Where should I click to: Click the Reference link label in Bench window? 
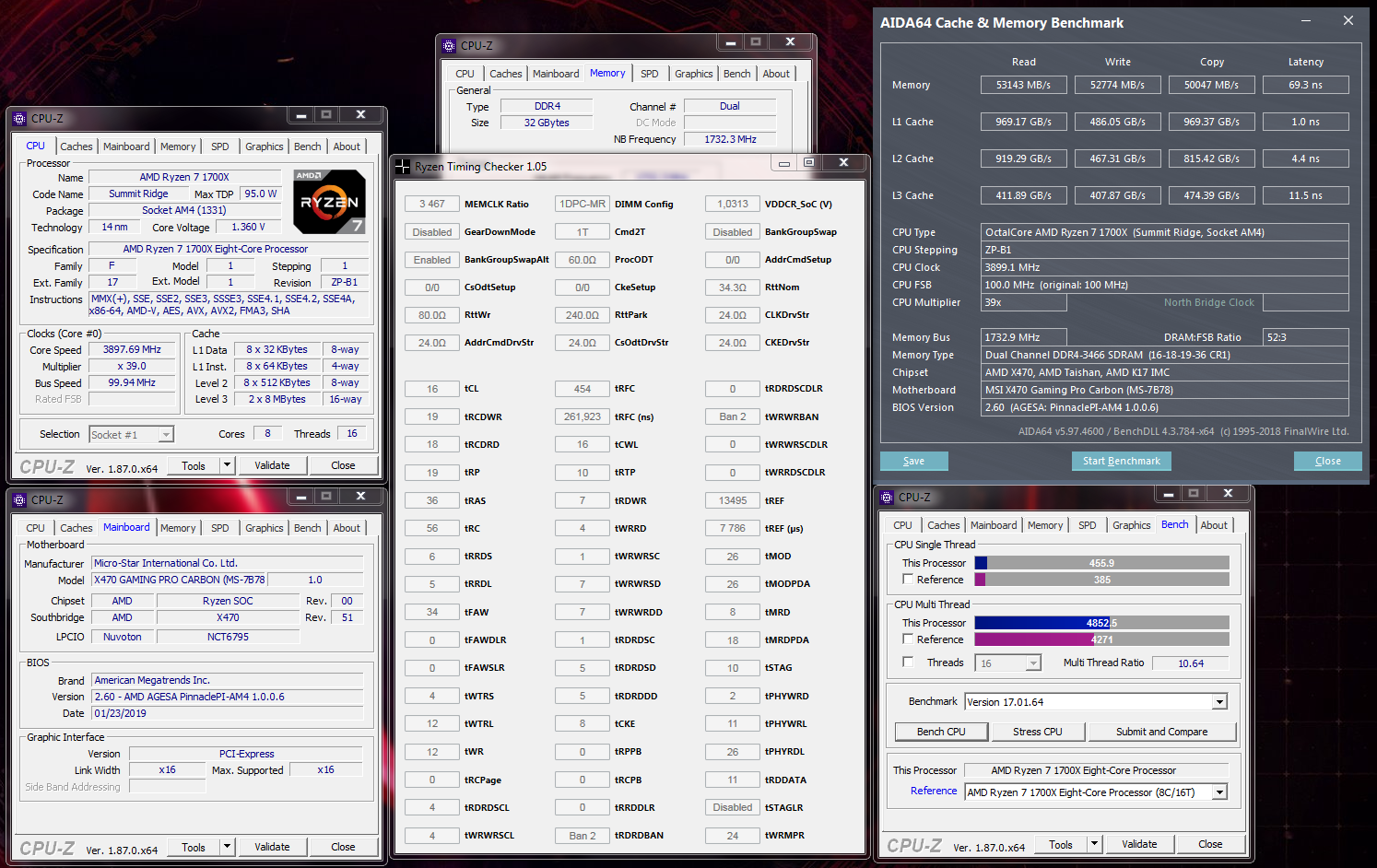[x=934, y=791]
